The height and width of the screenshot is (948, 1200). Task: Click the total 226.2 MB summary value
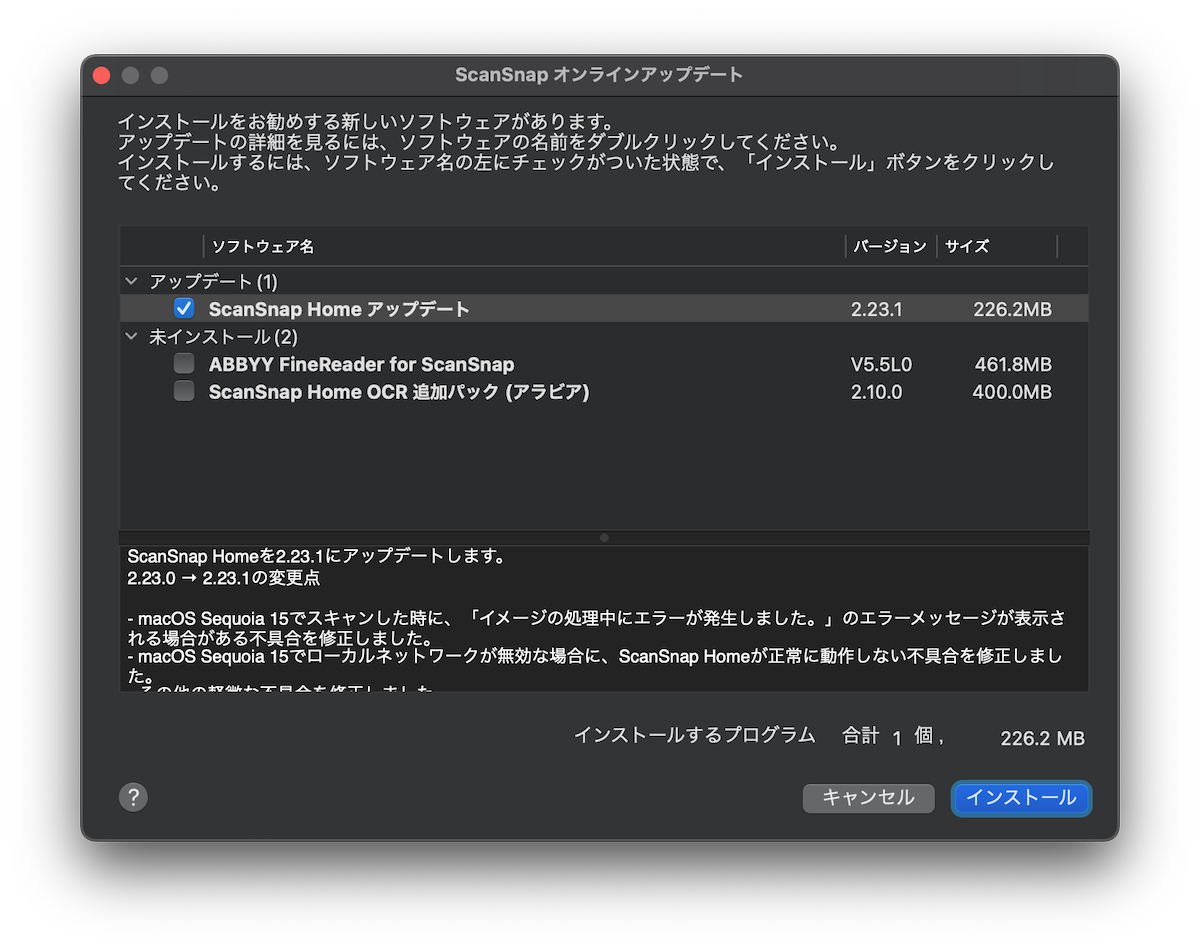click(x=1042, y=739)
